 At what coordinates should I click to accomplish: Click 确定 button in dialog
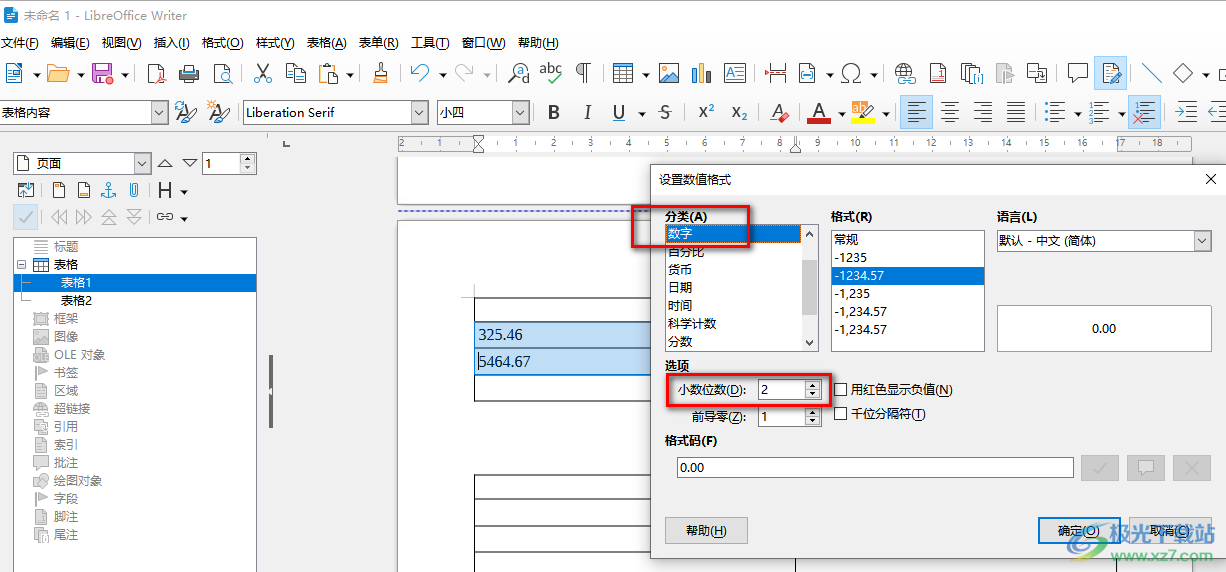tap(1079, 530)
